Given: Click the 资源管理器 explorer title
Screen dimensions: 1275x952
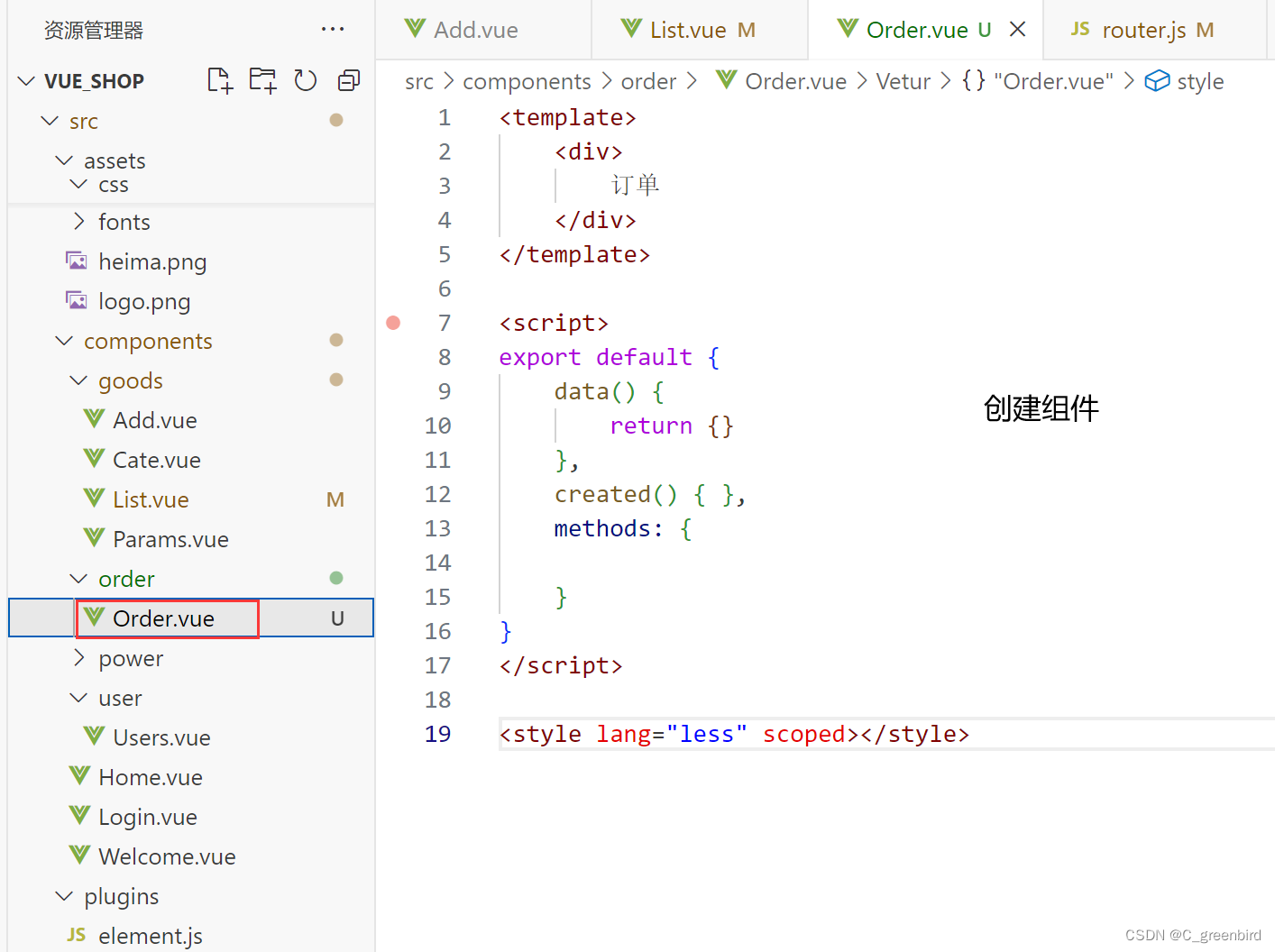Looking at the screenshot, I should click(94, 31).
